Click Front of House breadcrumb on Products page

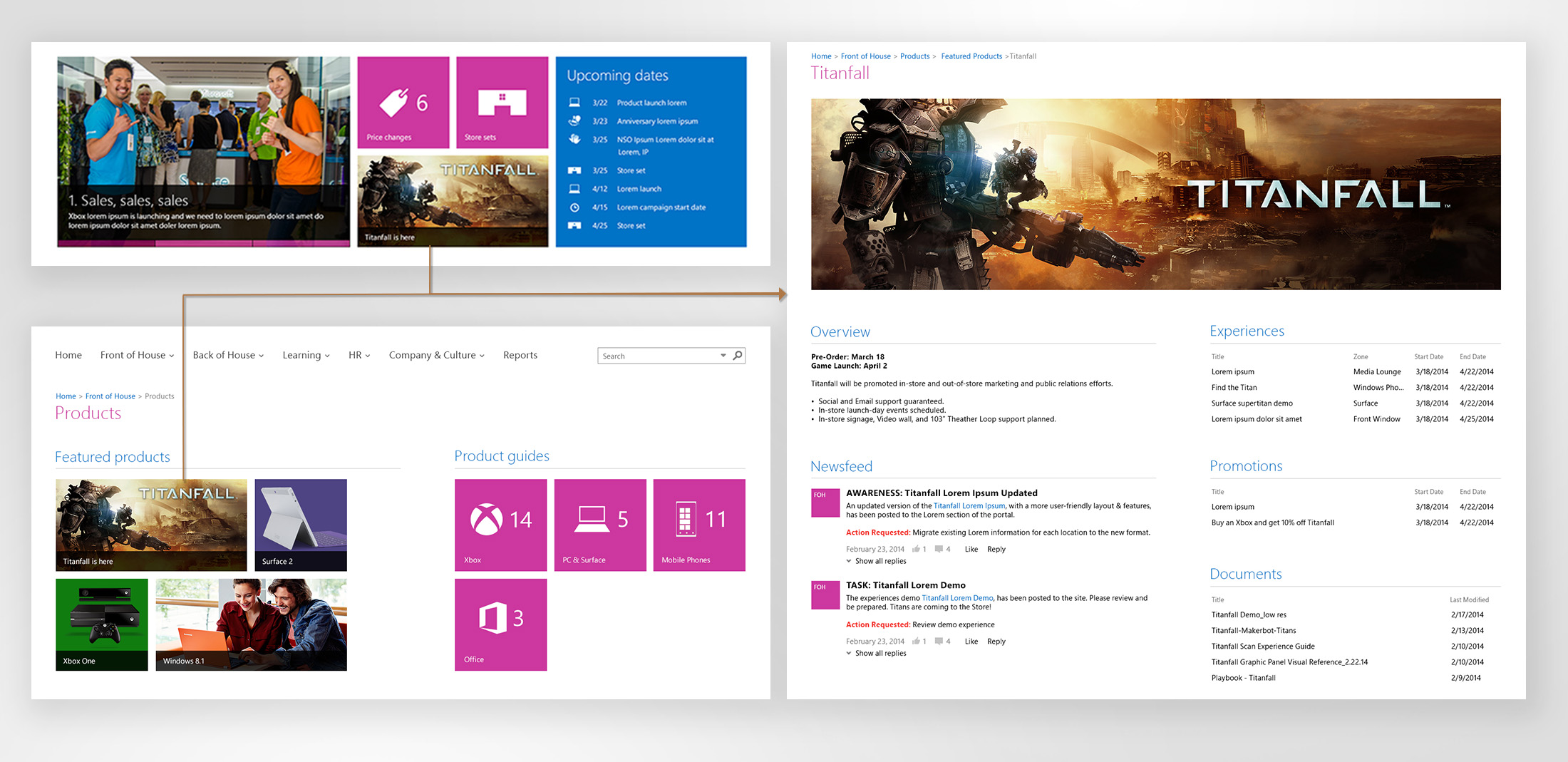pos(110,396)
